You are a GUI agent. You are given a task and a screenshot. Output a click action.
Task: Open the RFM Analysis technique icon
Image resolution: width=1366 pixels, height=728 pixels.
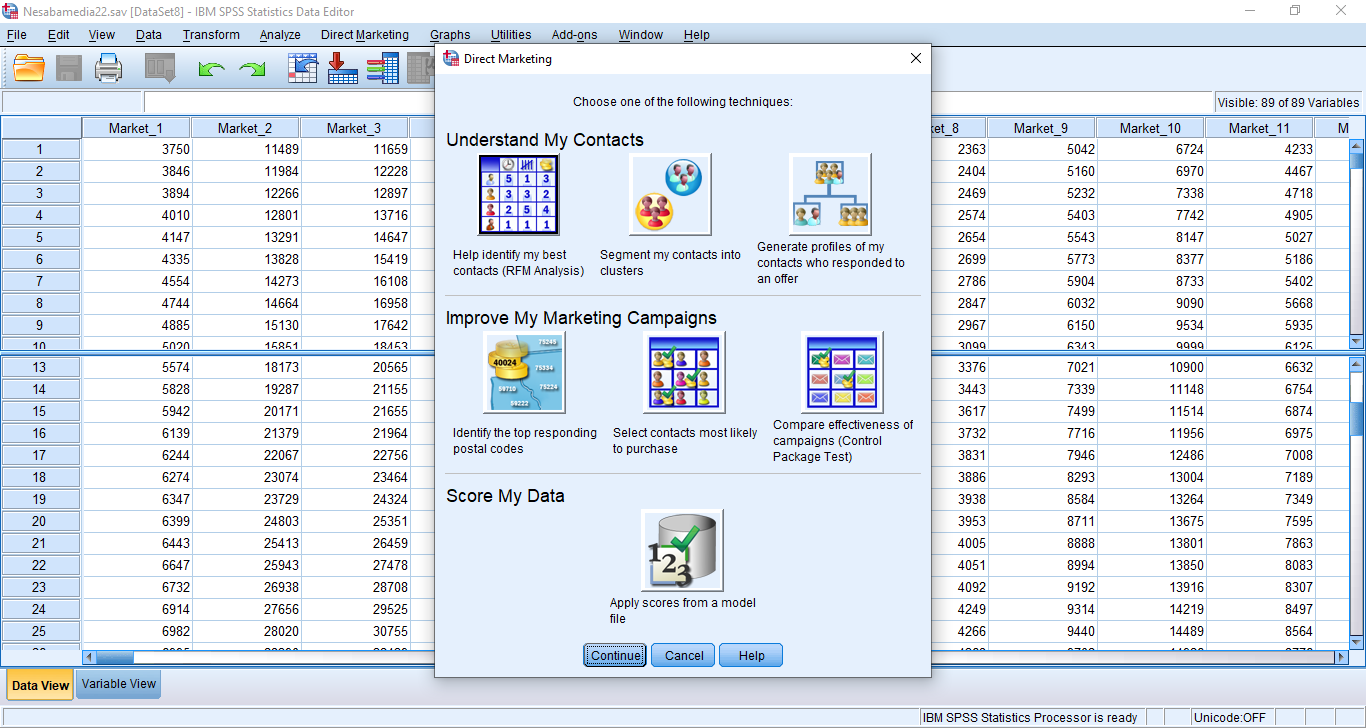[x=518, y=196]
